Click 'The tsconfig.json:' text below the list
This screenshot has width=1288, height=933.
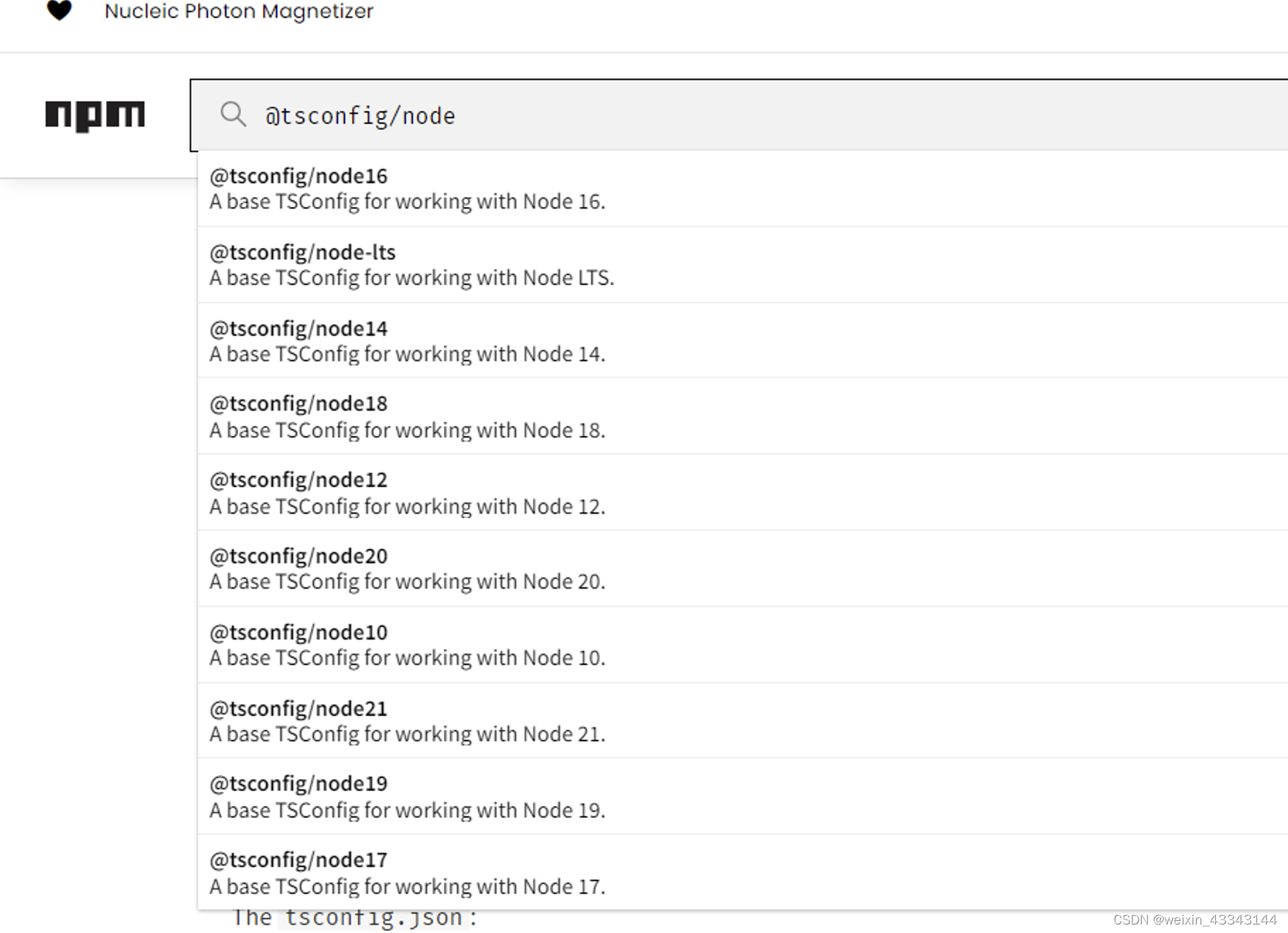click(356, 919)
